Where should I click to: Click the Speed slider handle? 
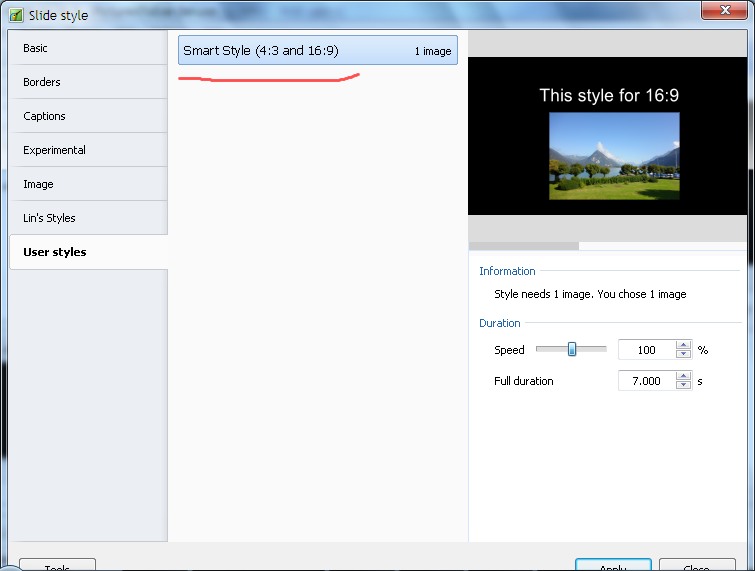coord(572,349)
